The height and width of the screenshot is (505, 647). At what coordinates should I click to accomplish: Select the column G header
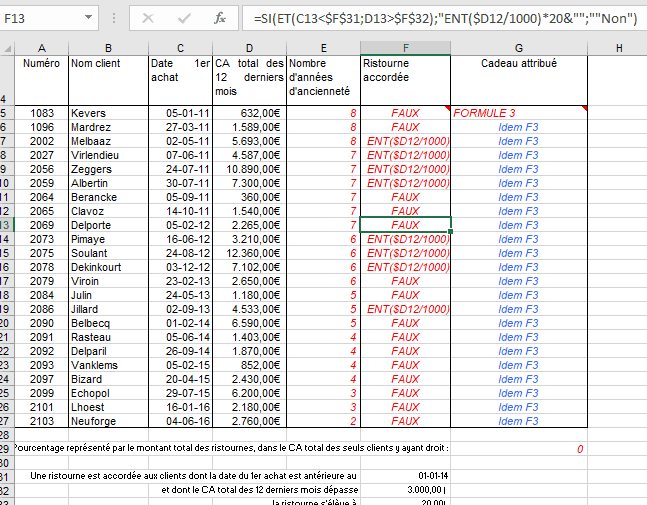(x=518, y=48)
